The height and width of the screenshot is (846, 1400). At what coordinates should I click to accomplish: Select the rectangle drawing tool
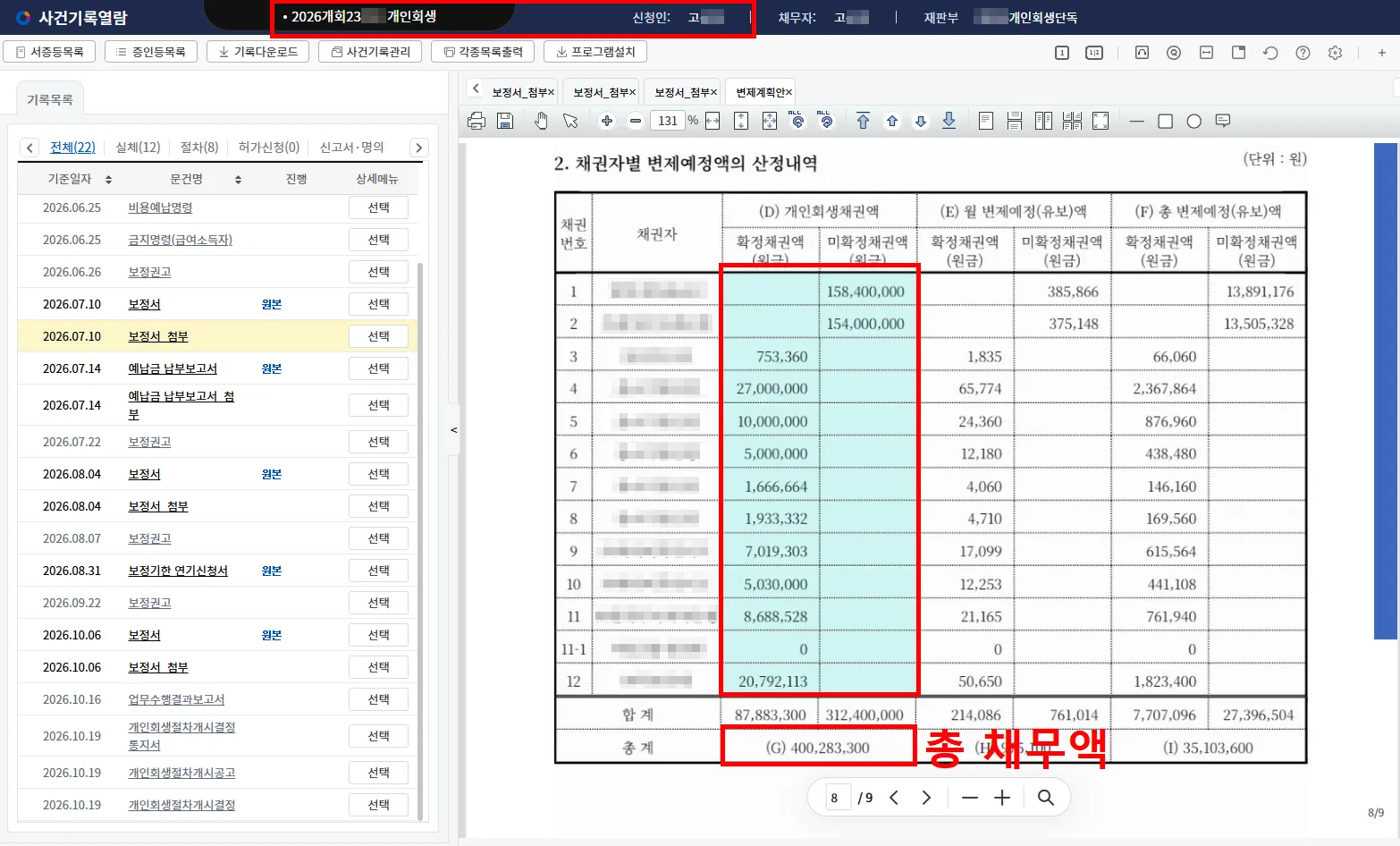coord(1165,121)
